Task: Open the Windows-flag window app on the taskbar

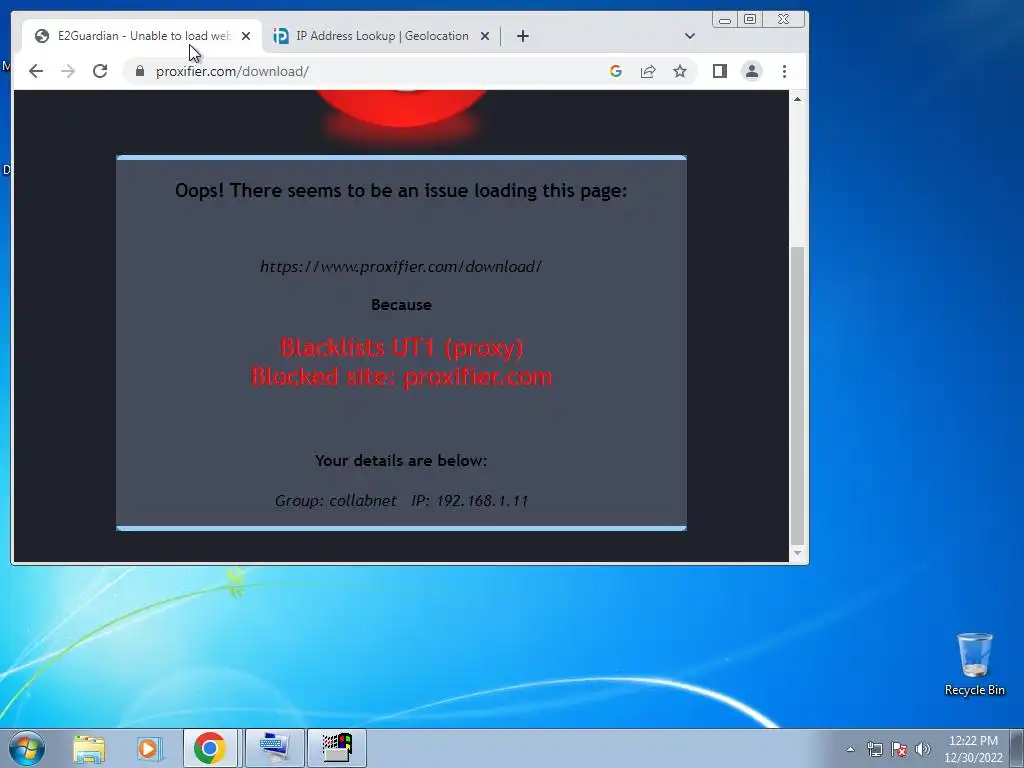Action: click(x=337, y=748)
